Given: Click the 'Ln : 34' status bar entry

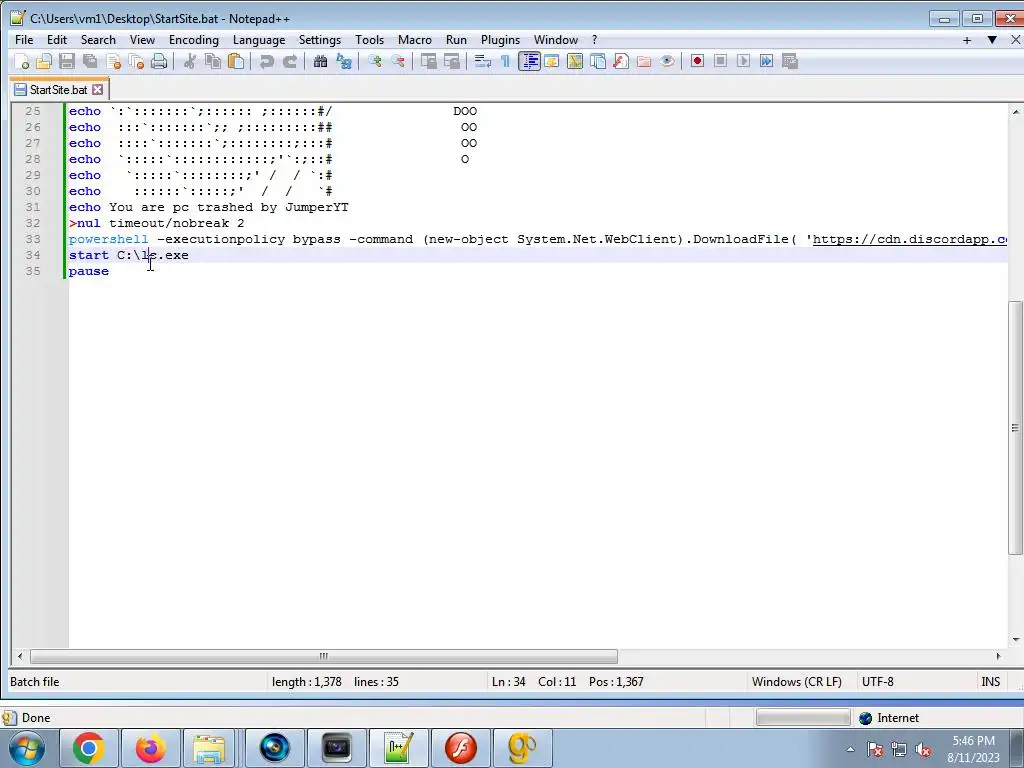Looking at the screenshot, I should coord(509,682).
